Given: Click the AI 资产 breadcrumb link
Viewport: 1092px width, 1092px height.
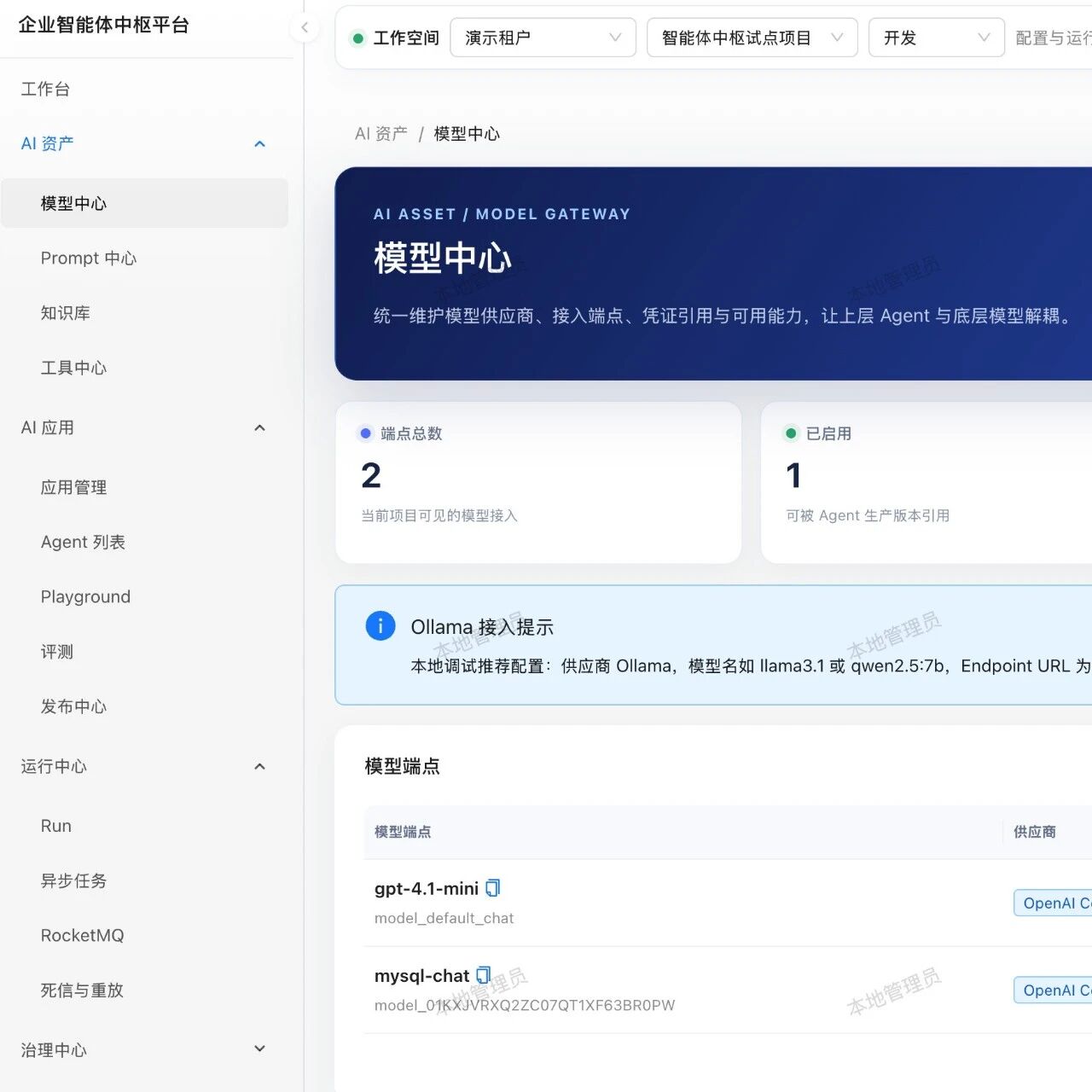Looking at the screenshot, I should 380,134.
